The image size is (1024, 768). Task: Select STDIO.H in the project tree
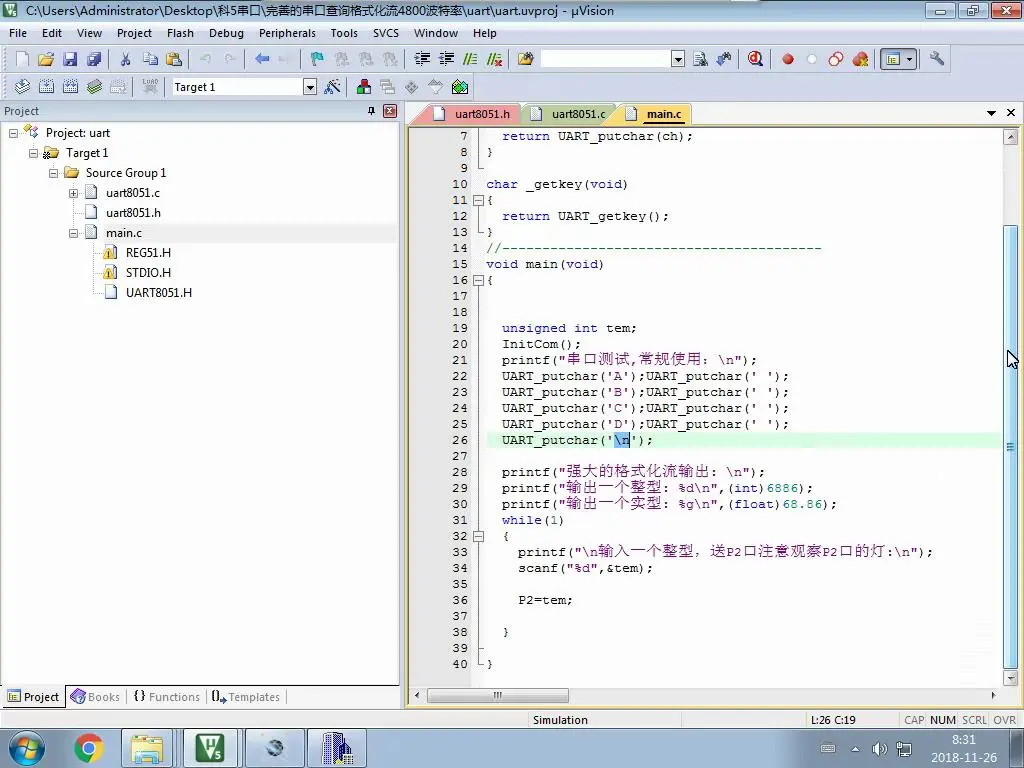[148, 272]
